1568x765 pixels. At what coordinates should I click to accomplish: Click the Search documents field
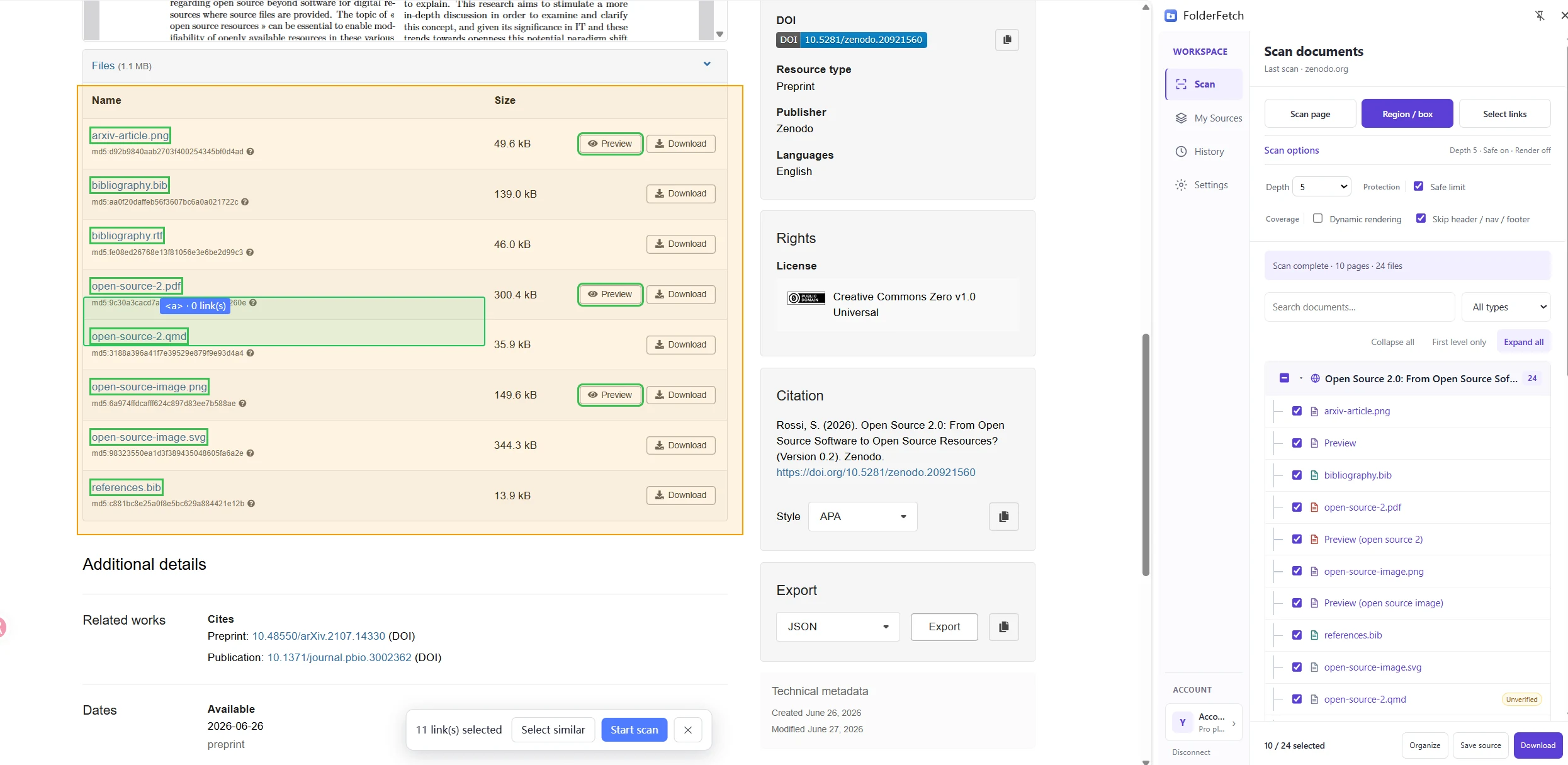pyautogui.click(x=1360, y=307)
